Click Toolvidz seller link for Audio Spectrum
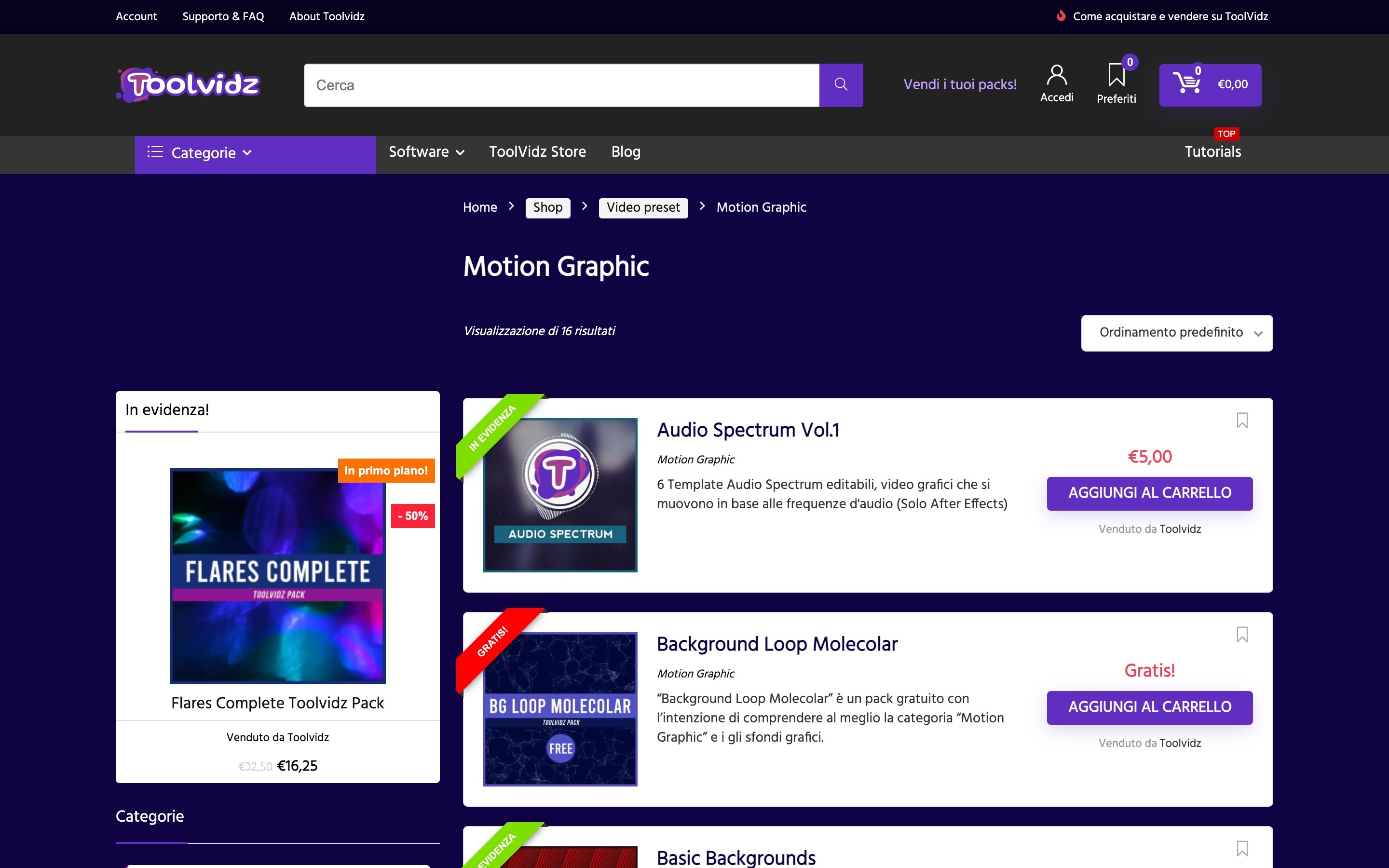Screen dimensions: 1389x868 [x=1180, y=529]
